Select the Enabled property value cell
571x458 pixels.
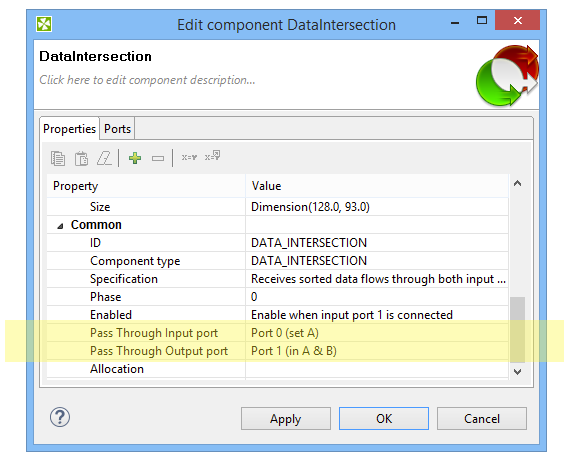[x=377, y=315]
